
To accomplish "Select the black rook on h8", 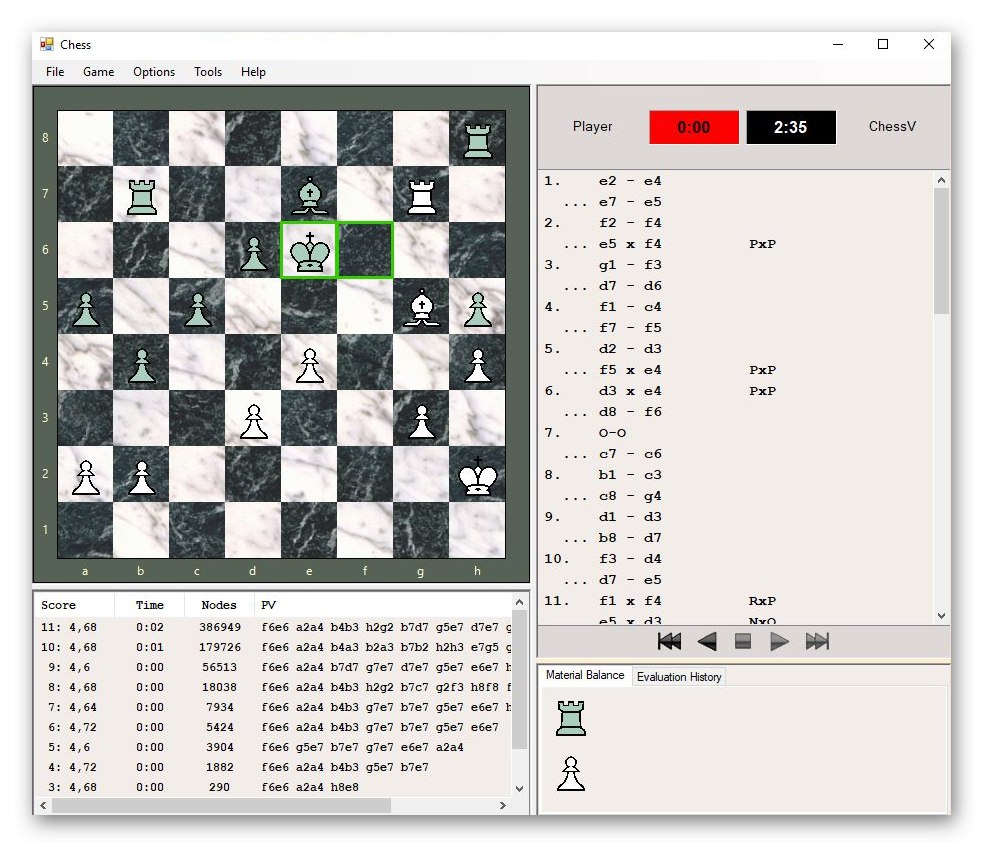I will coord(478,139).
